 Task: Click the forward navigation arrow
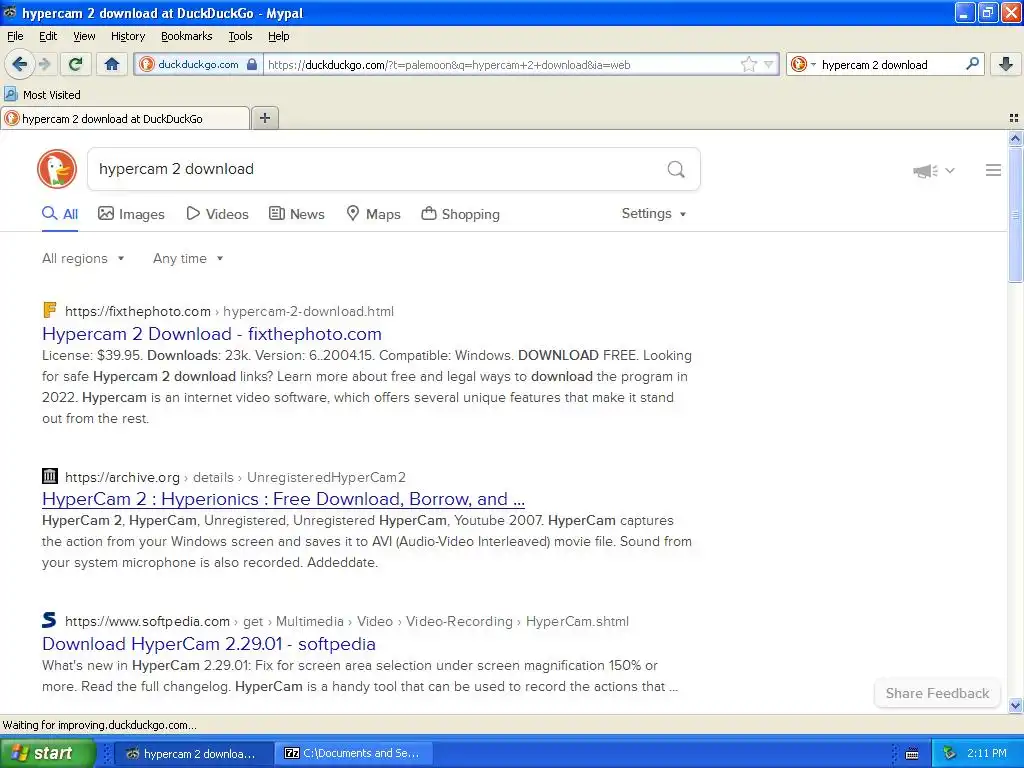point(44,64)
